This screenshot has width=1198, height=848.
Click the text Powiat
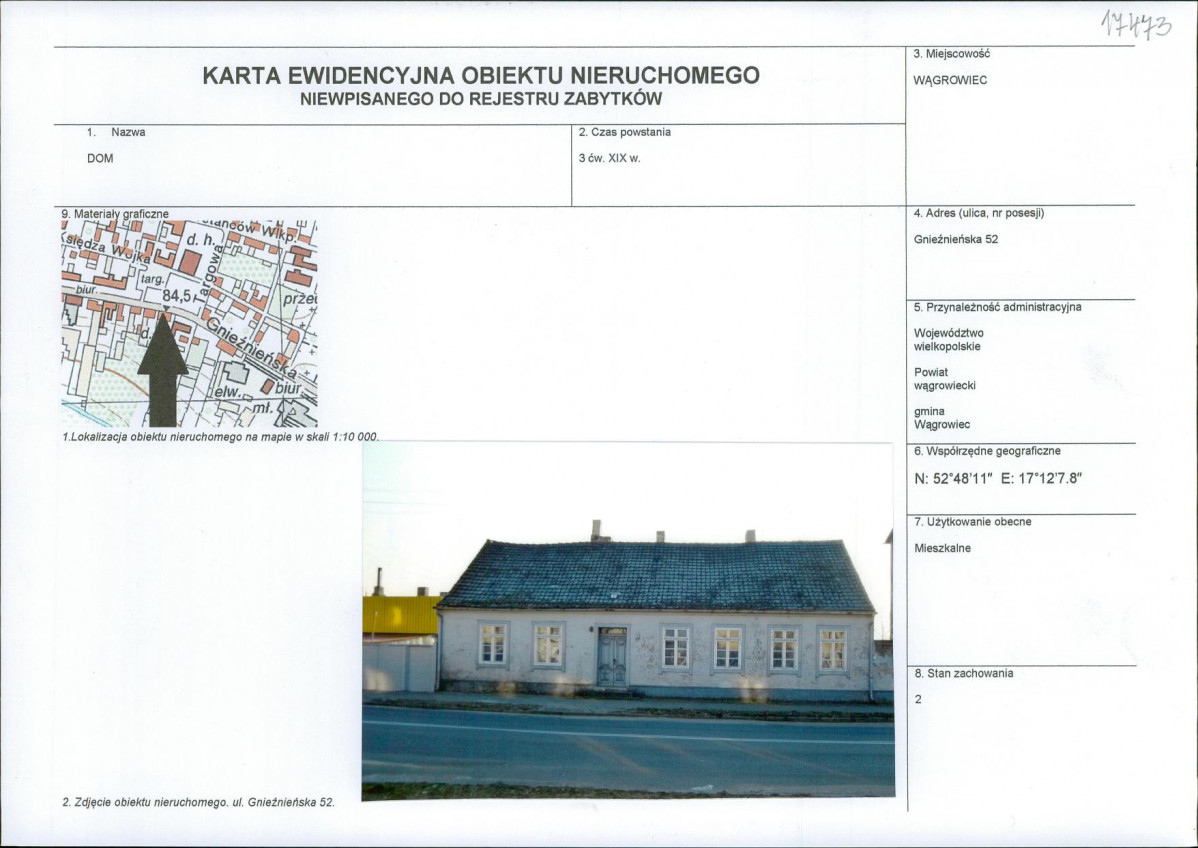[931, 372]
